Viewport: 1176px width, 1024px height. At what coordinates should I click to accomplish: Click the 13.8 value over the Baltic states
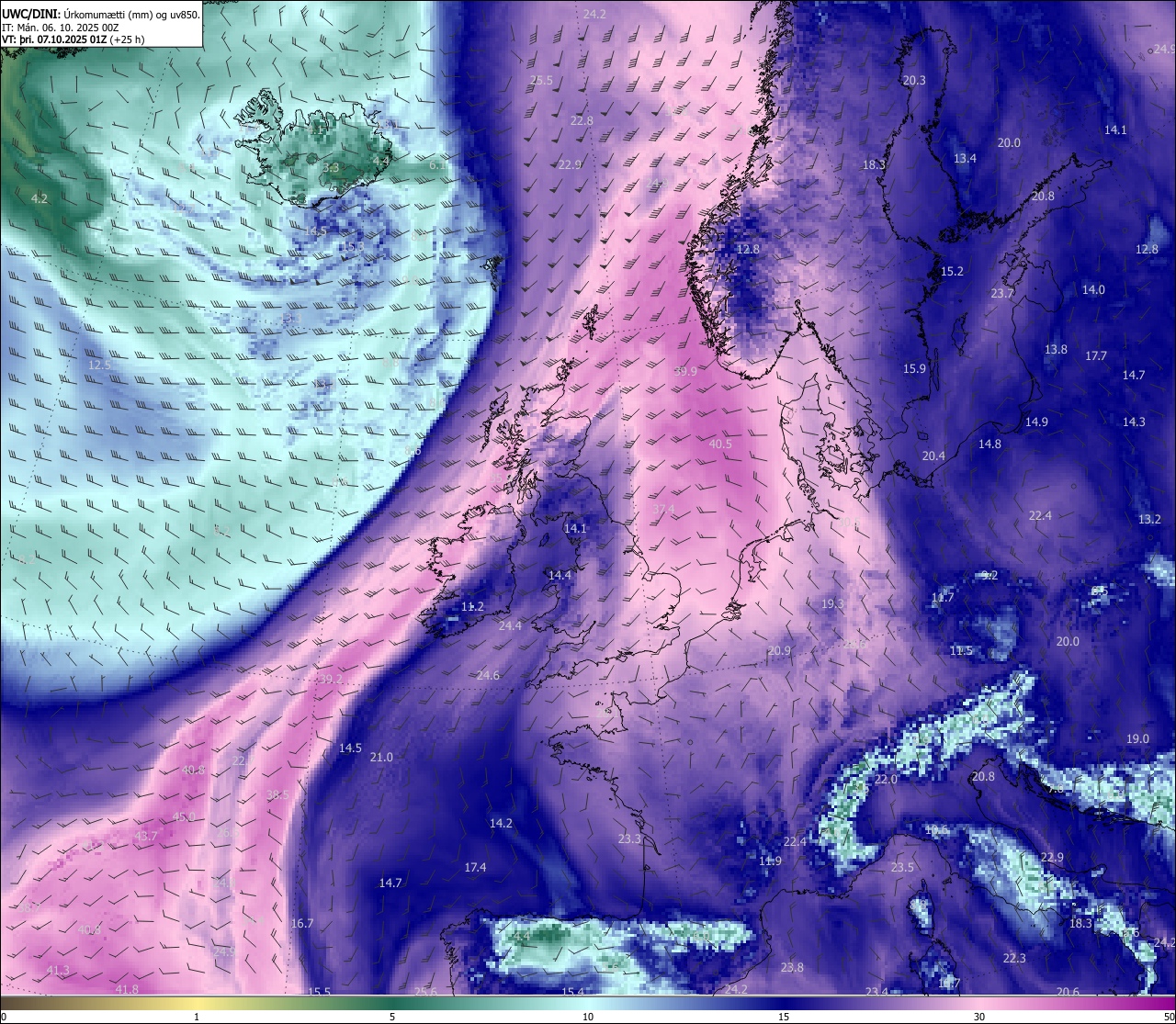click(x=1056, y=349)
